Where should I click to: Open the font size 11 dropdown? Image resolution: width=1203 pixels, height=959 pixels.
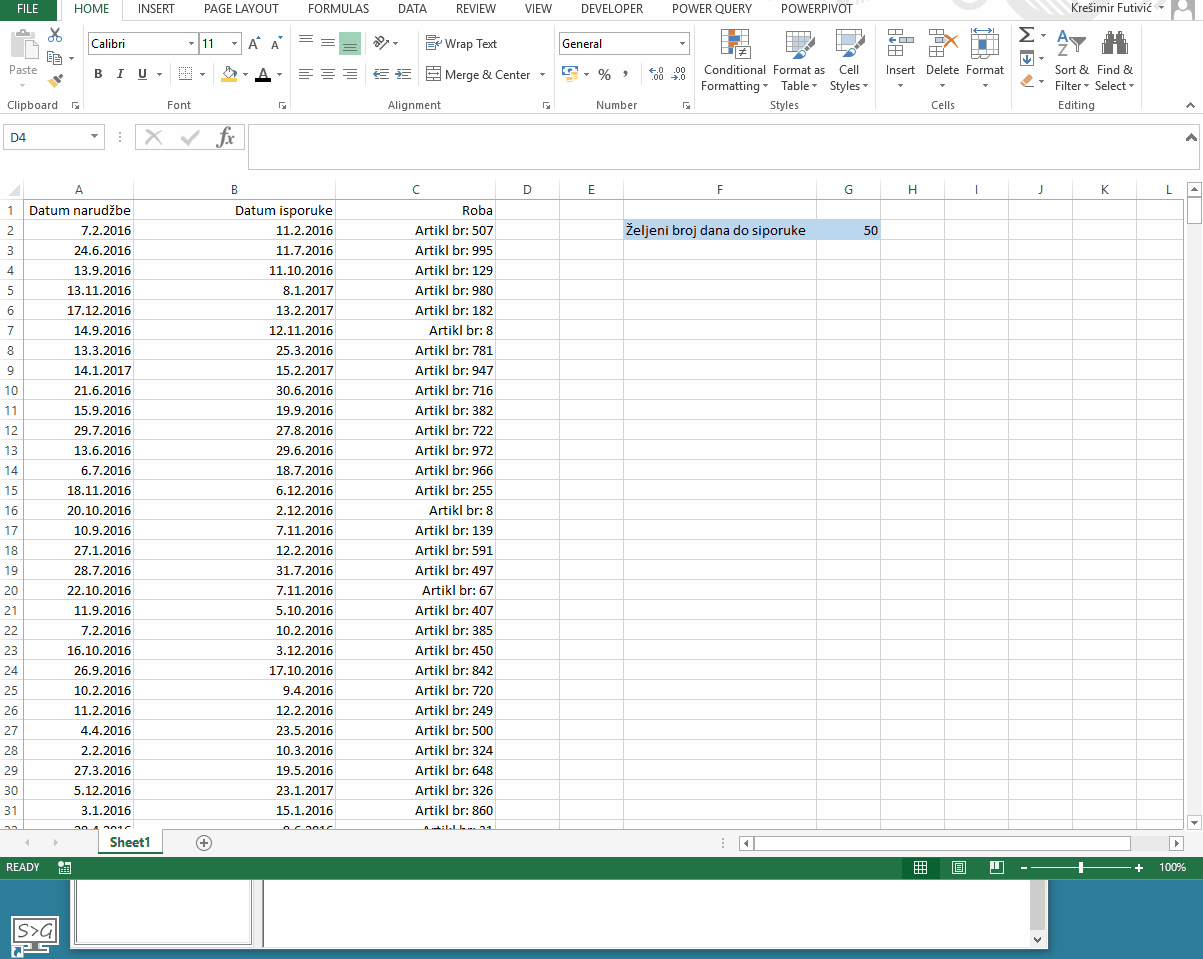[235, 44]
